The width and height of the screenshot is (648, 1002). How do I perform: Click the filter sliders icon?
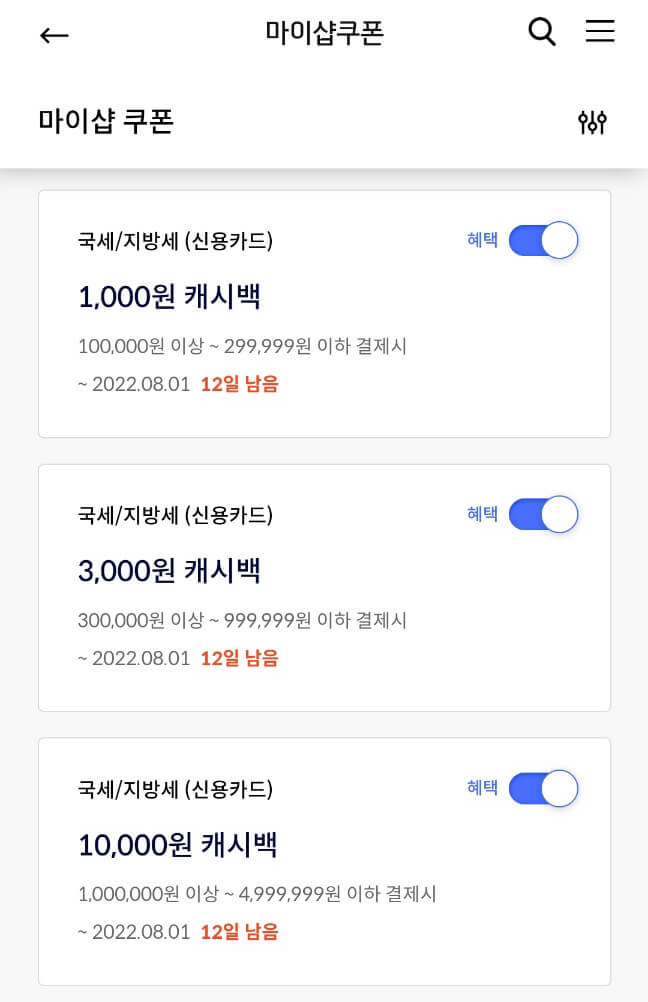[x=592, y=122]
